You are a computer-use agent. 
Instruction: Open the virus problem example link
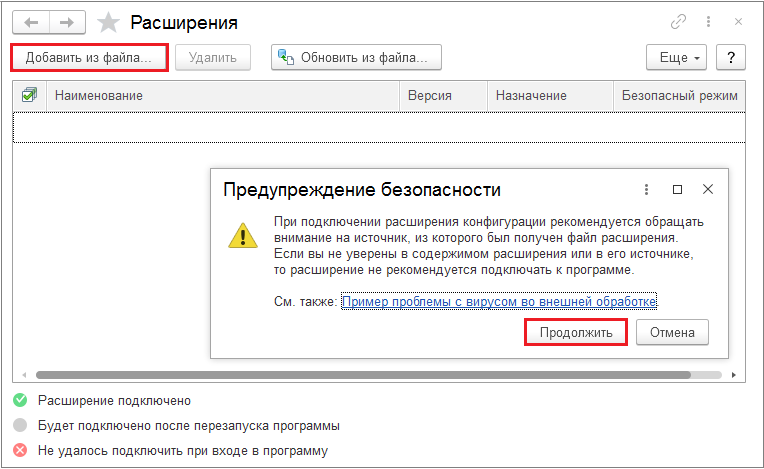[499, 301]
